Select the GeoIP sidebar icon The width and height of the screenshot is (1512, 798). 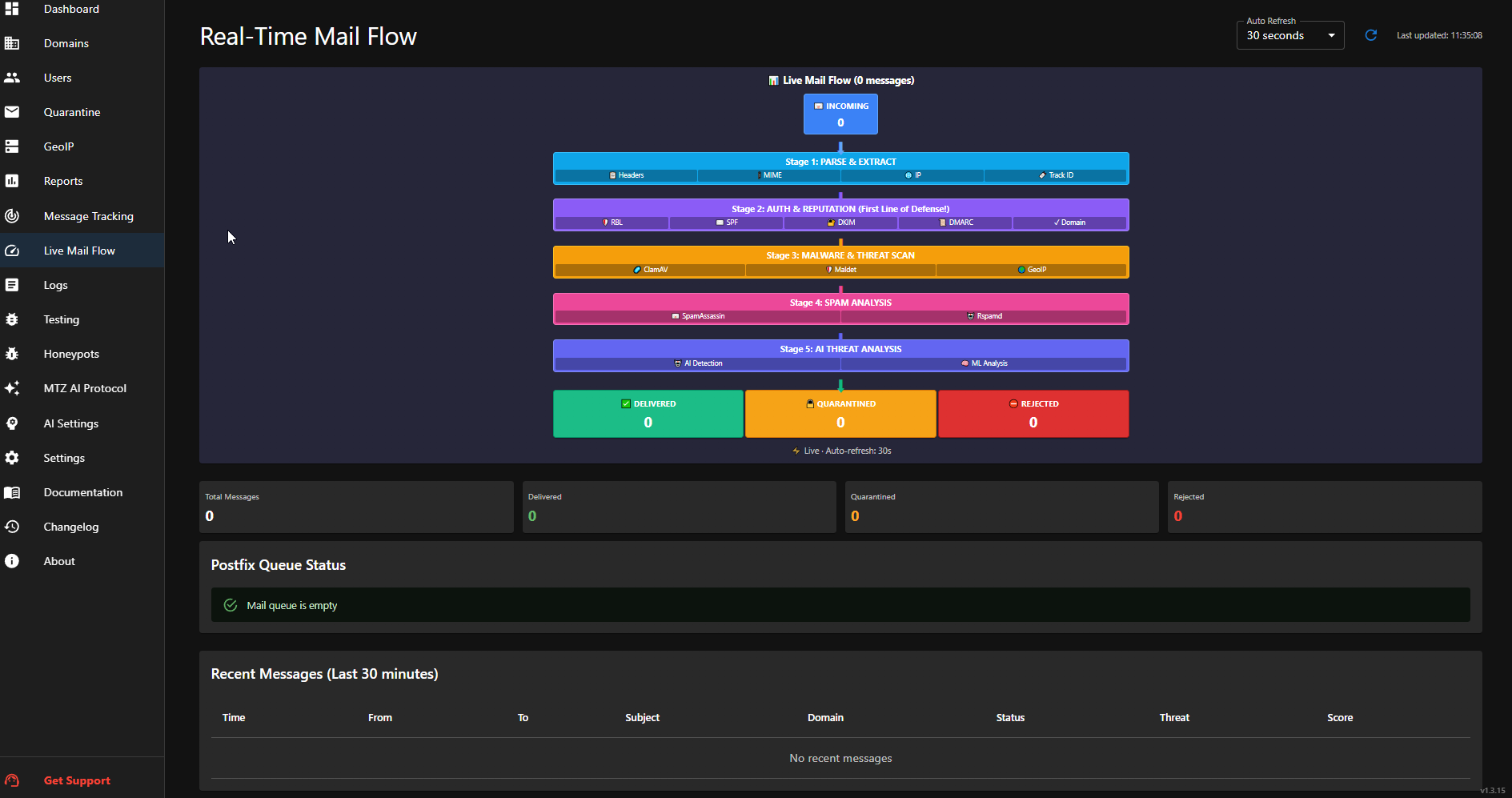[x=12, y=146]
